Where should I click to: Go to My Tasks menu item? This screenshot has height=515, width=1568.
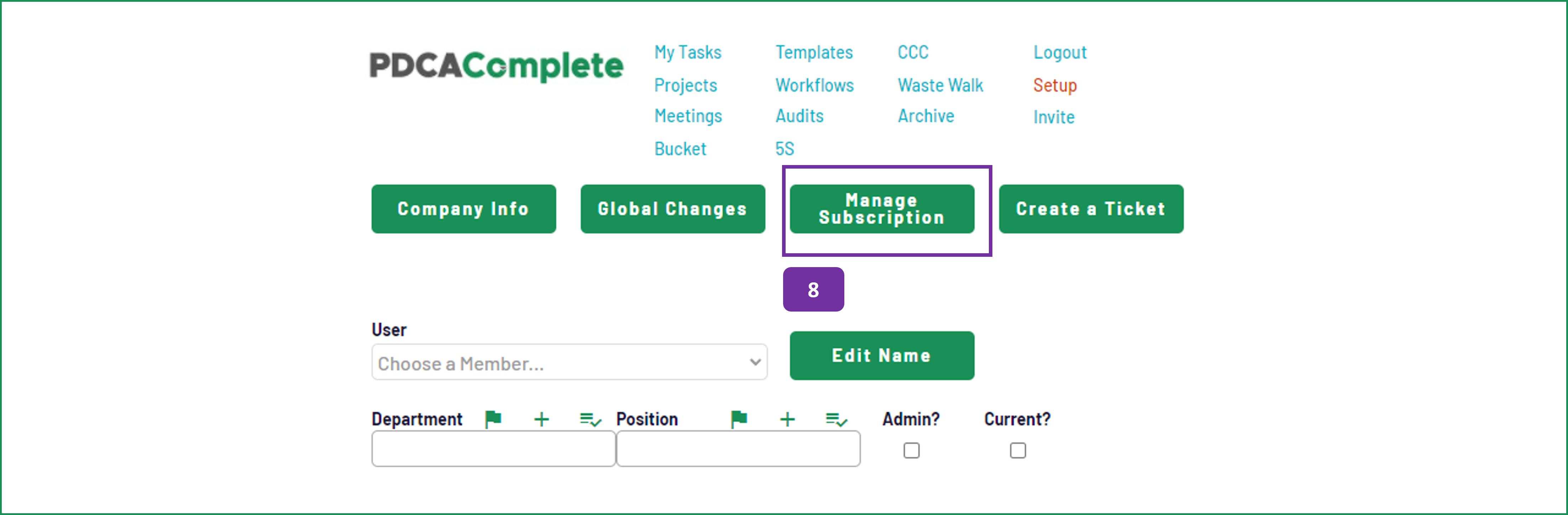[688, 52]
